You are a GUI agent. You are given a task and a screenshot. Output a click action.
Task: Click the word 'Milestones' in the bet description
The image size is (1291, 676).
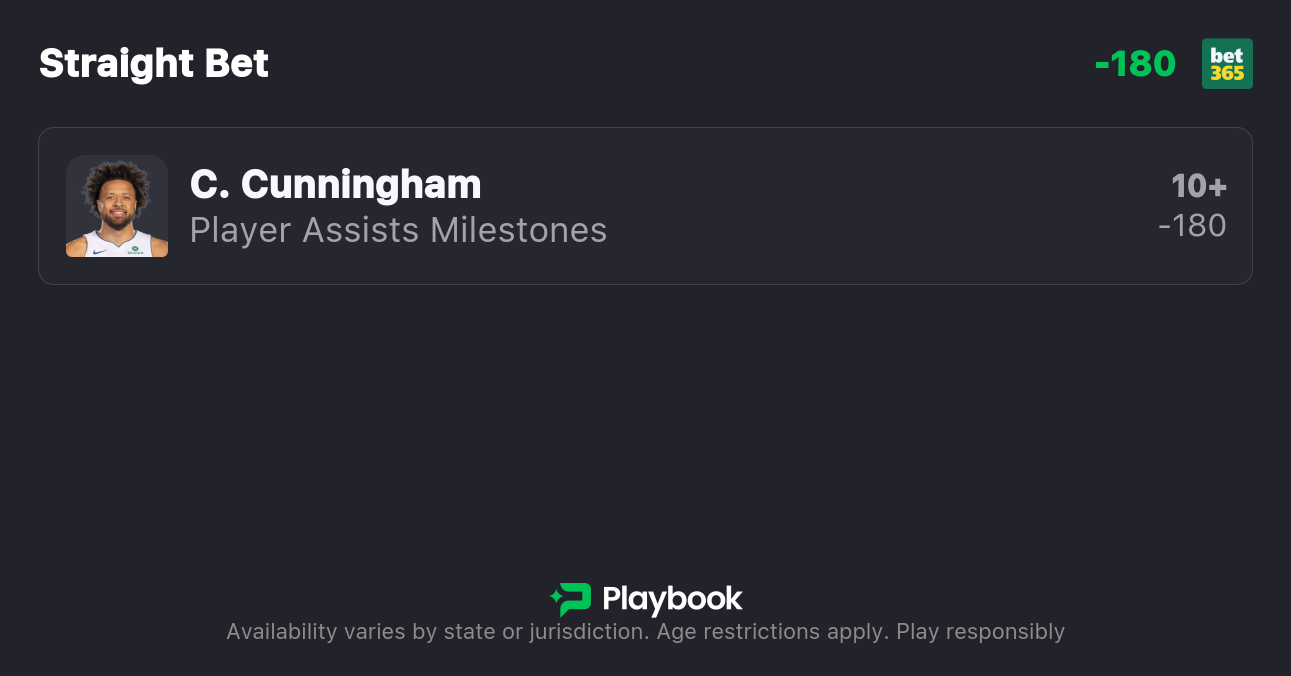coord(518,230)
